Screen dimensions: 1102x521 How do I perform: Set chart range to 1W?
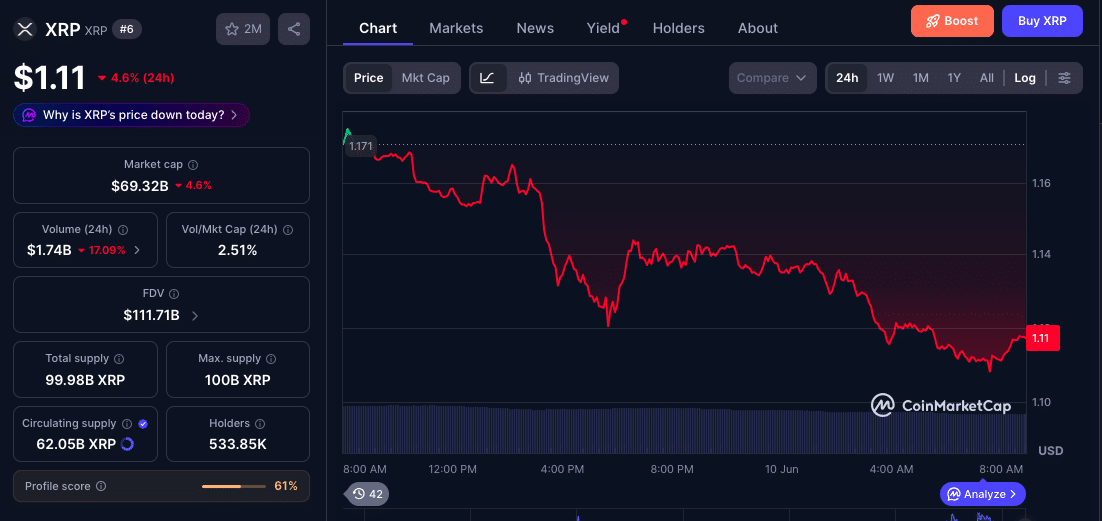[x=886, y=77]
